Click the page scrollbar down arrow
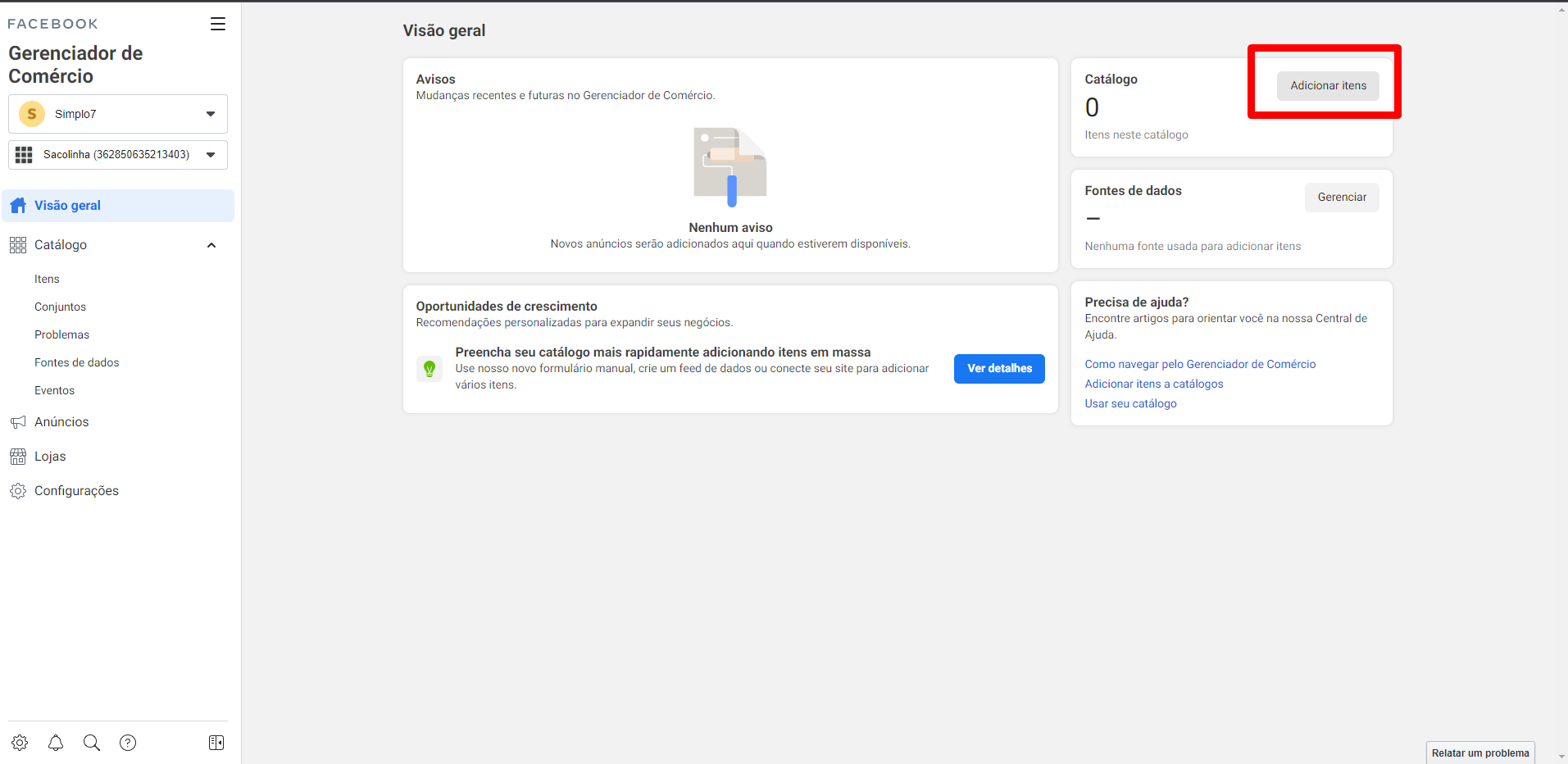This screenshot has width=1568, height=764. click(1561, 757)
